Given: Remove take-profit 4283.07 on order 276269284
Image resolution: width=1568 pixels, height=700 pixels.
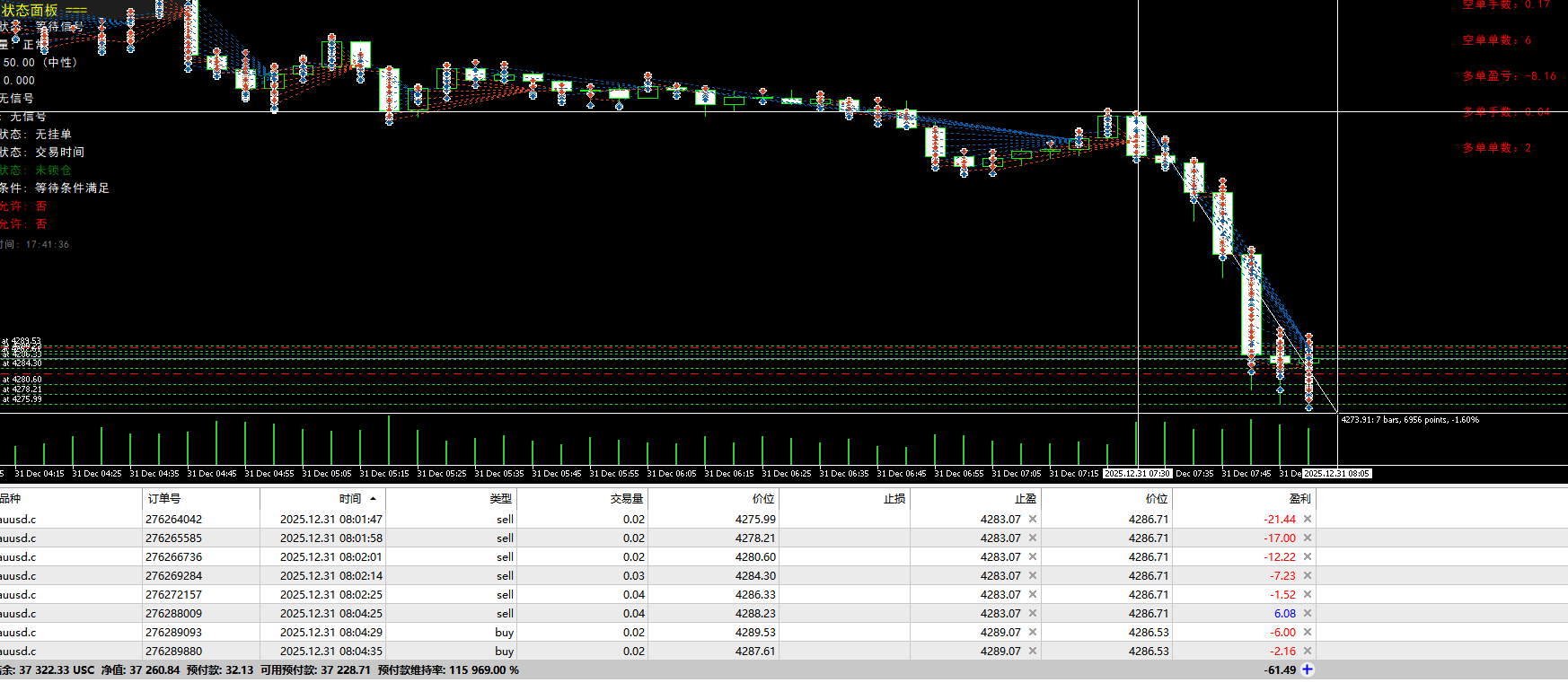Looking at the screenshot, I should [1033, 575].
